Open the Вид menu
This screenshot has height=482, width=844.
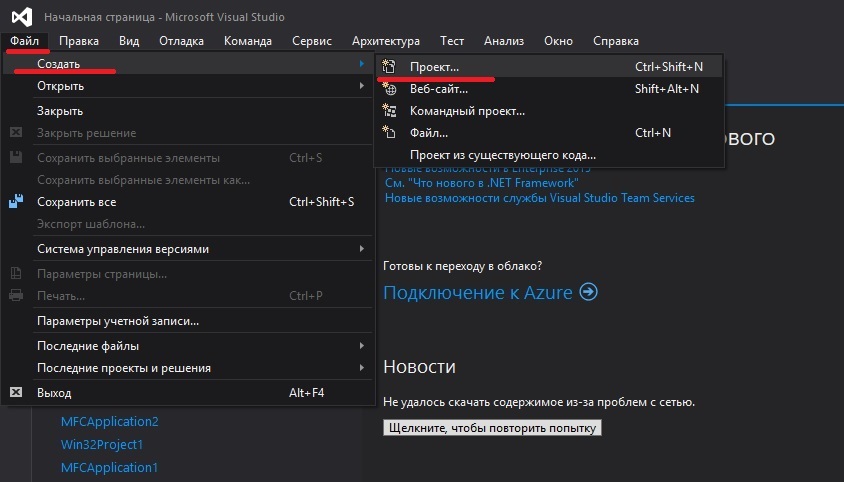coord(129,41)
